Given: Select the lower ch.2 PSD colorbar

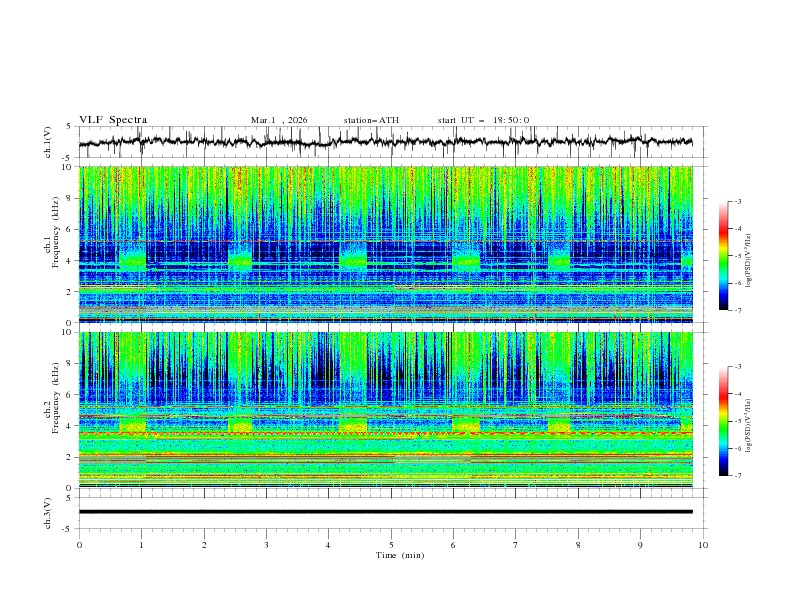Looking at the screenshot, I should (724, 421).
